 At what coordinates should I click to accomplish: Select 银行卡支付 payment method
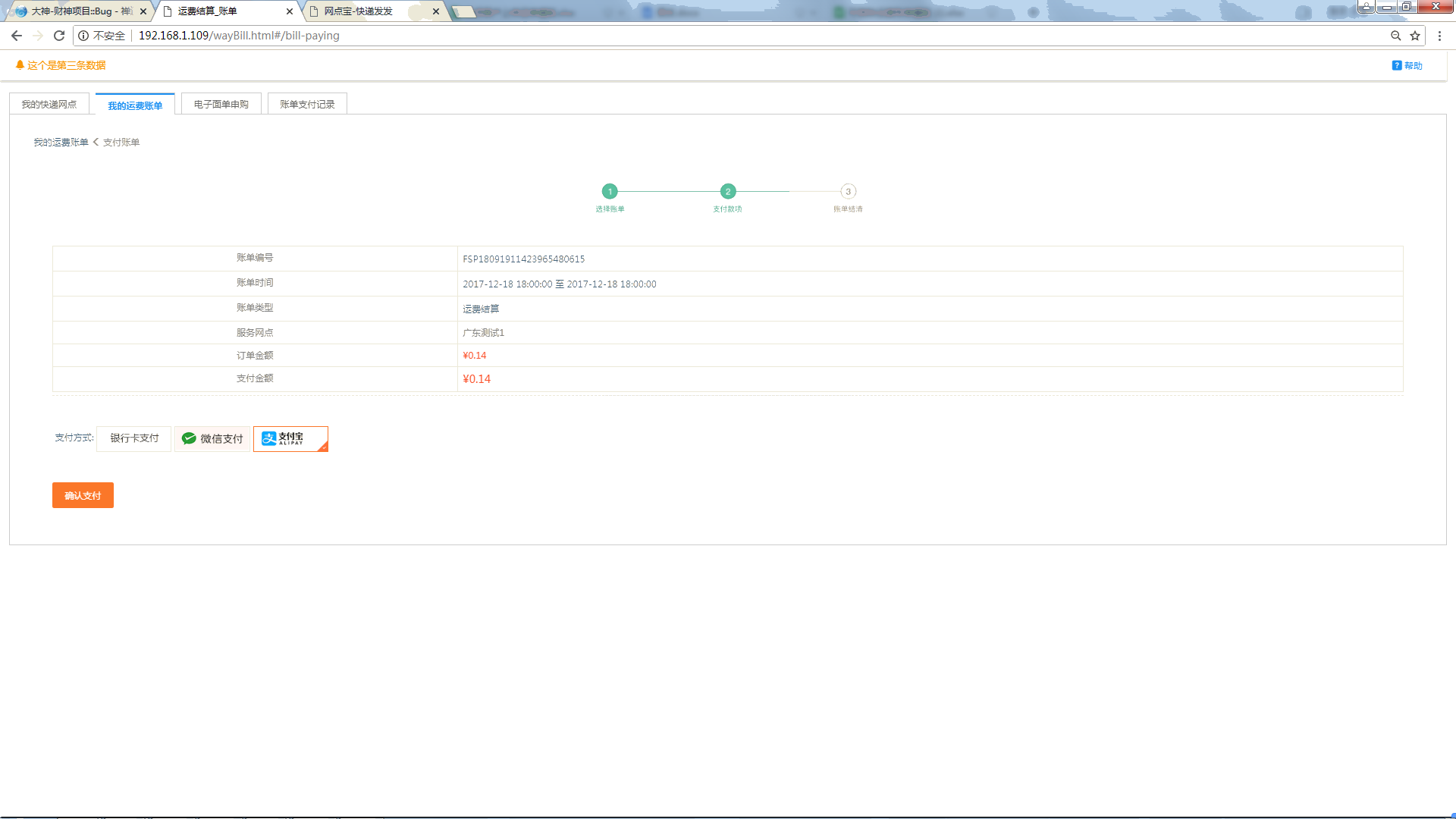coord(134,438)
